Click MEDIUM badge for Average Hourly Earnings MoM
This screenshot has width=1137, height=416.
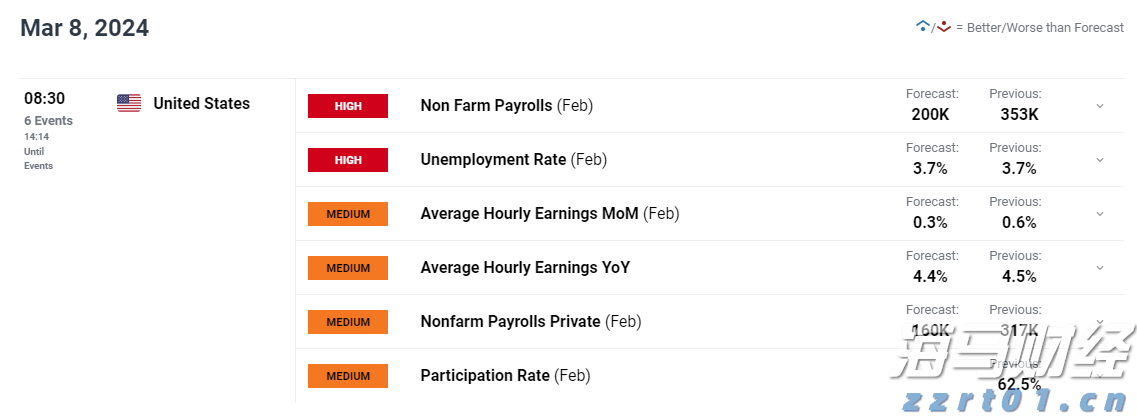coord(348,214)
